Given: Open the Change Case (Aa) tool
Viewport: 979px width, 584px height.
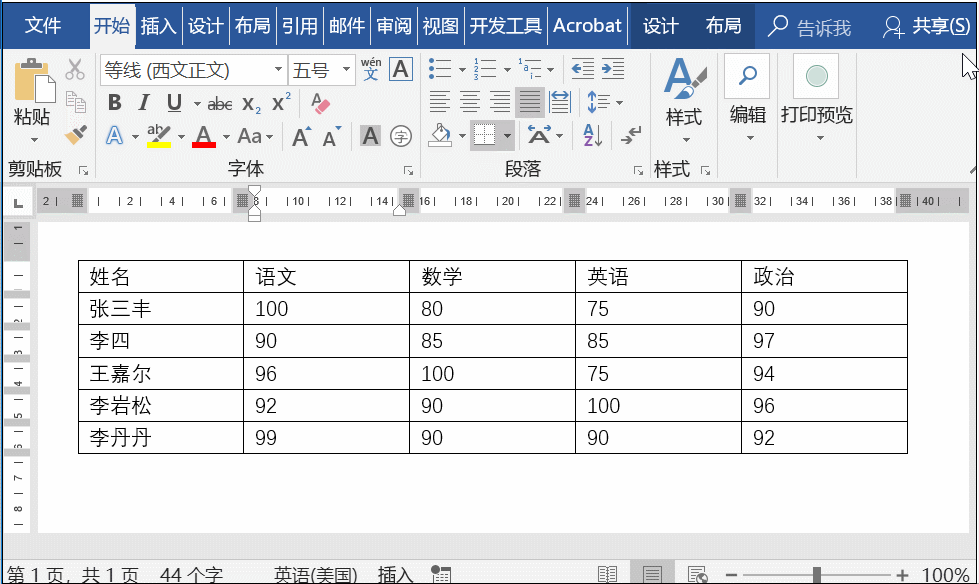Looking at the screenshot, I should coord(250,135).
